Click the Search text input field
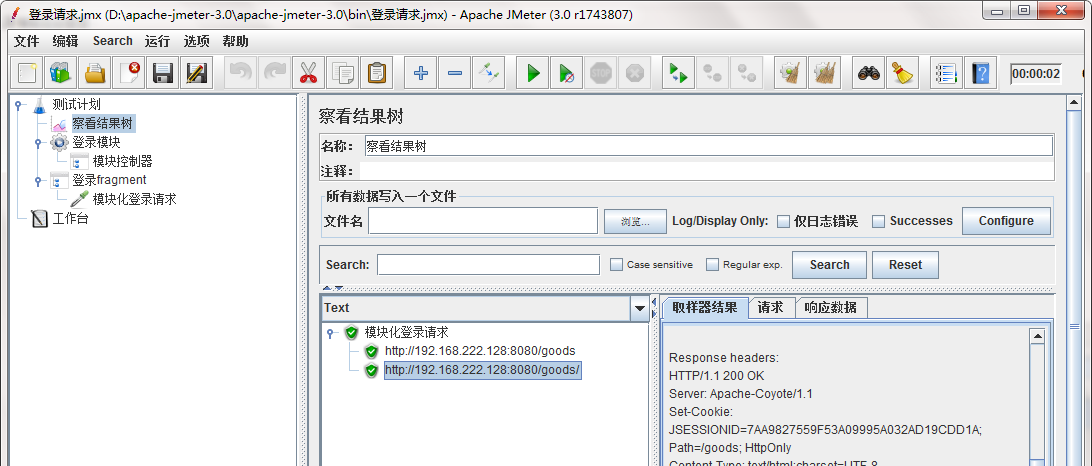The width and height of the screenshot is (1092, 466). click(x=488, y=265)
